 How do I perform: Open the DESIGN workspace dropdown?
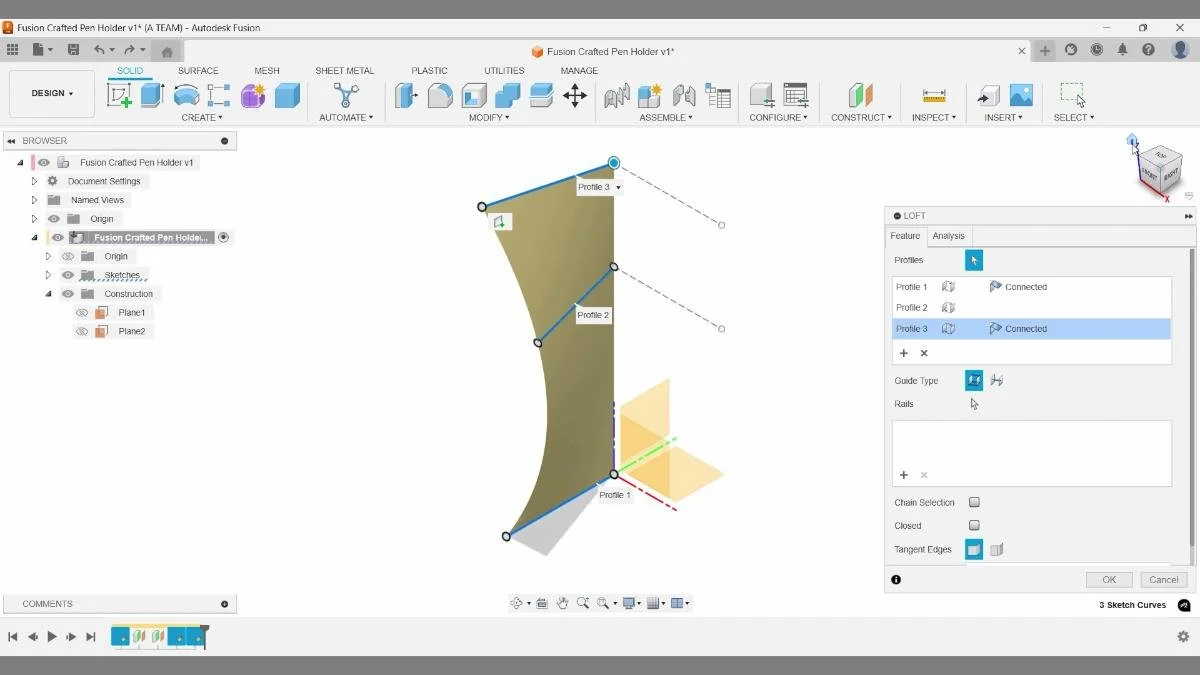51,93
